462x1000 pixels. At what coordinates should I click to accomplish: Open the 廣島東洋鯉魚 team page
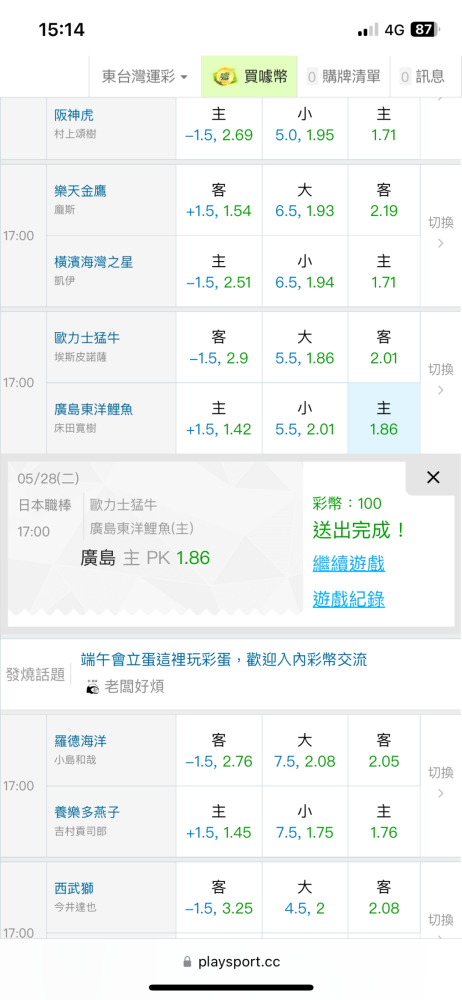(x=94, y=409)
